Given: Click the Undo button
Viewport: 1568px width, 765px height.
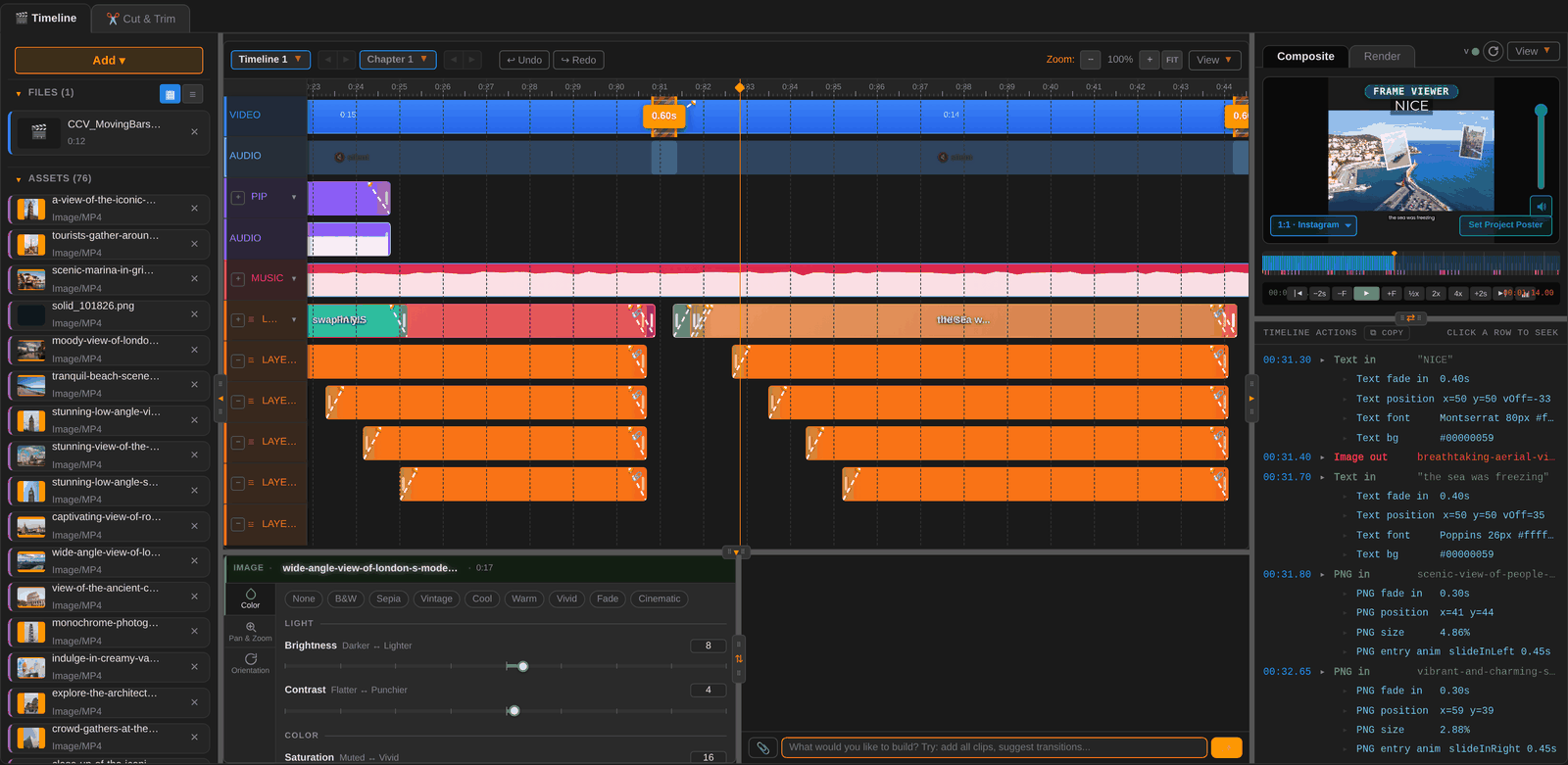Looking at the screenshot, I should click(524, 60).
